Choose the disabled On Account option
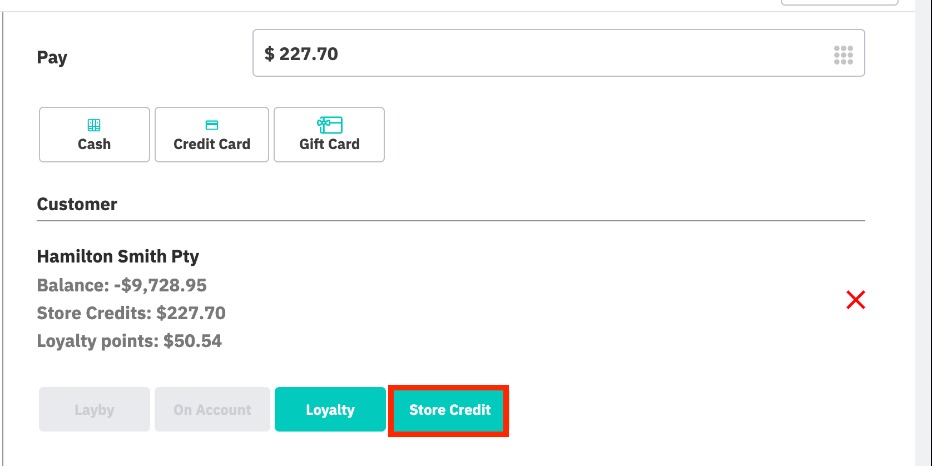The image size is (932, 466). pos(212,410)
